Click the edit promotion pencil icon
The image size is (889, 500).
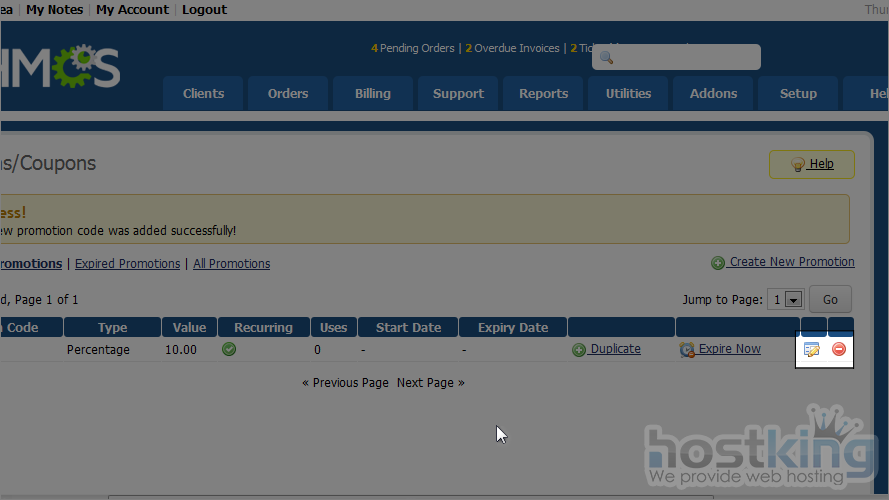tap(812, 349)
